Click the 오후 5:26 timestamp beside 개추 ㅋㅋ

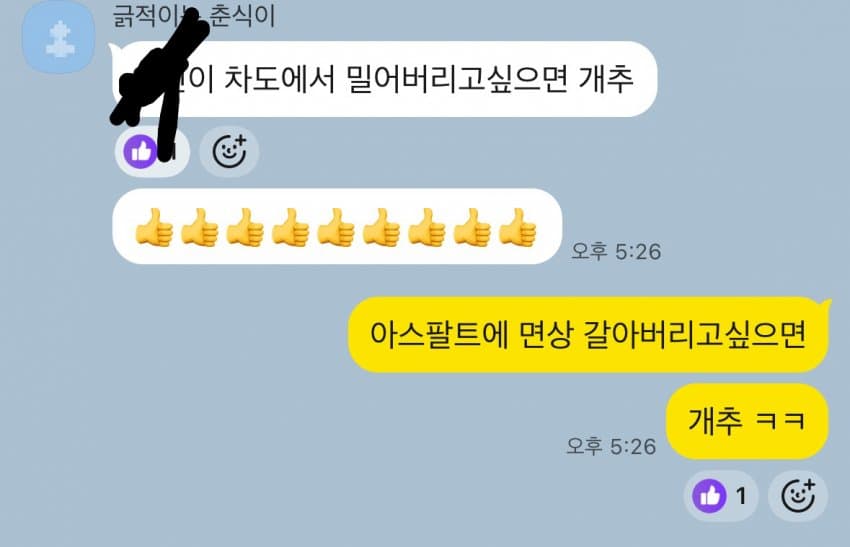click(x=611, y=446)
